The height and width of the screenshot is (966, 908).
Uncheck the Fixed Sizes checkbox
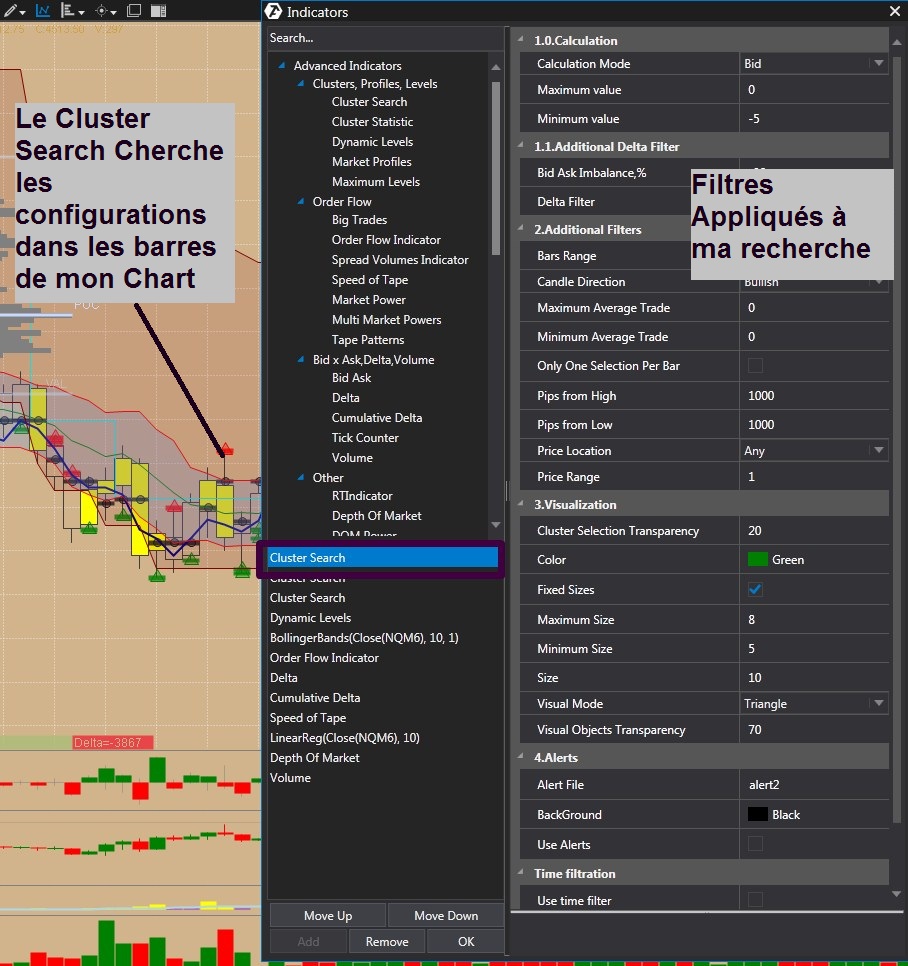pos(755,590)
